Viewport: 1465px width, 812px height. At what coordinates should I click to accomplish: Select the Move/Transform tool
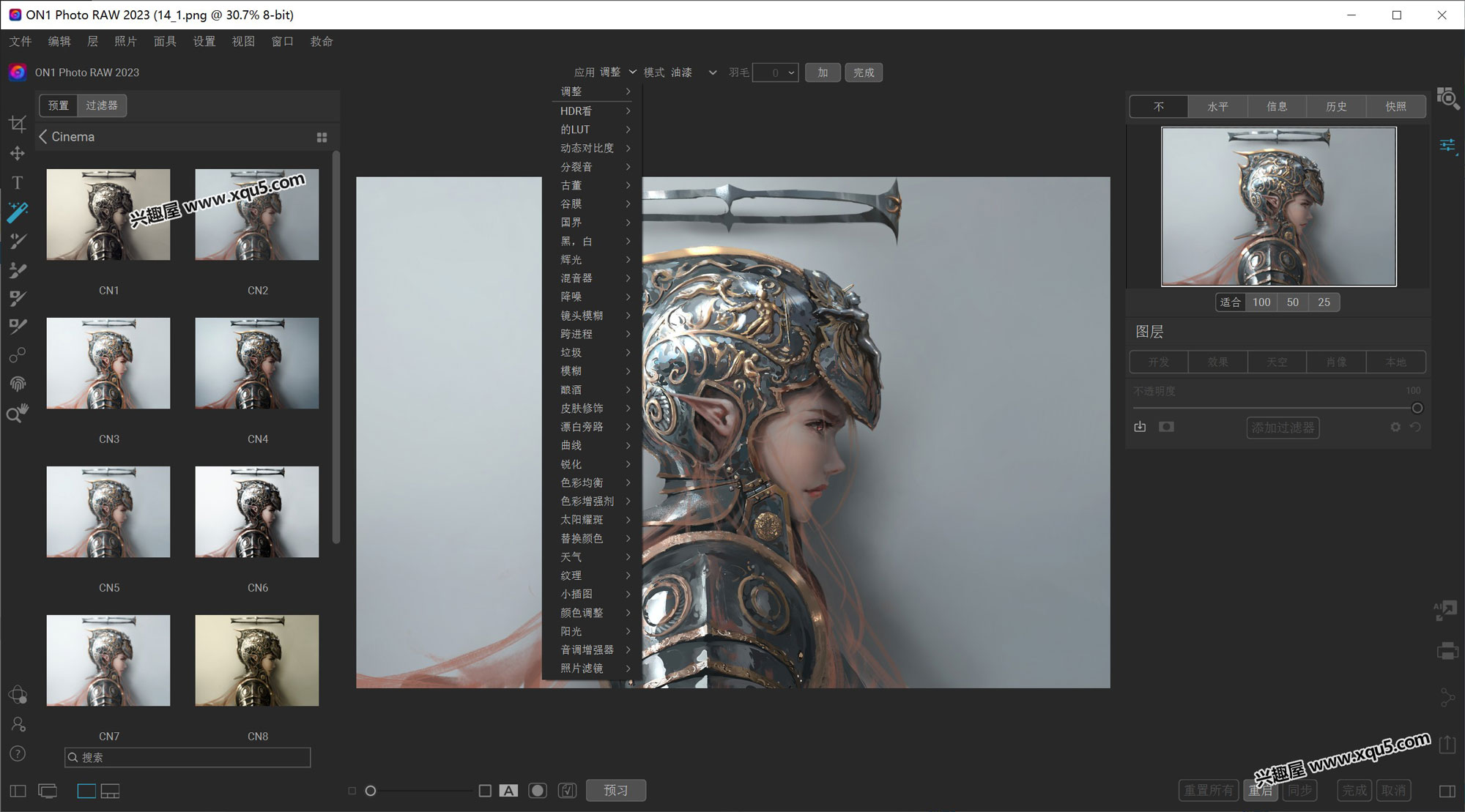coord(18,153)
